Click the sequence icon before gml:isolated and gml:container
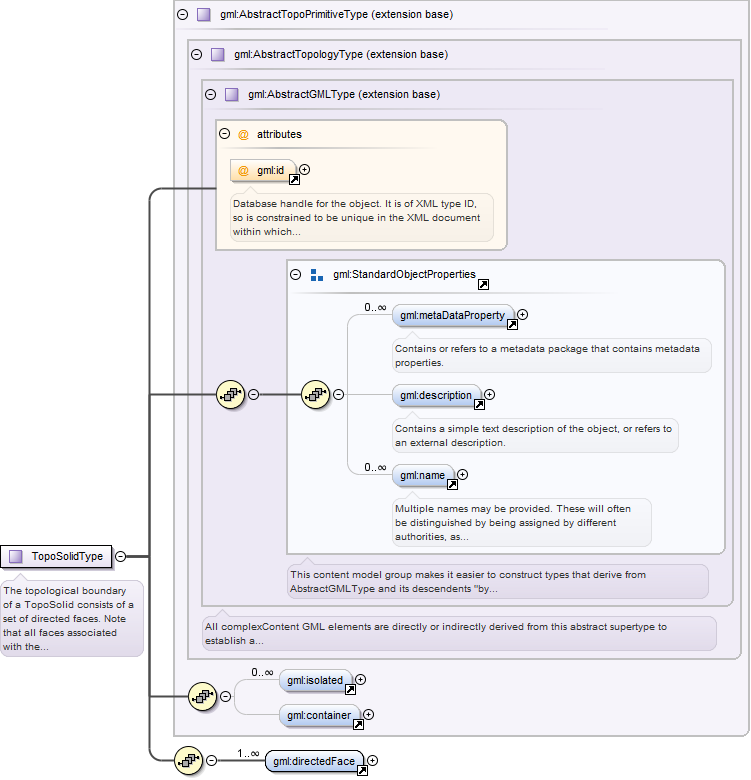This screenshot has height=780, width=751. point(203,696)
